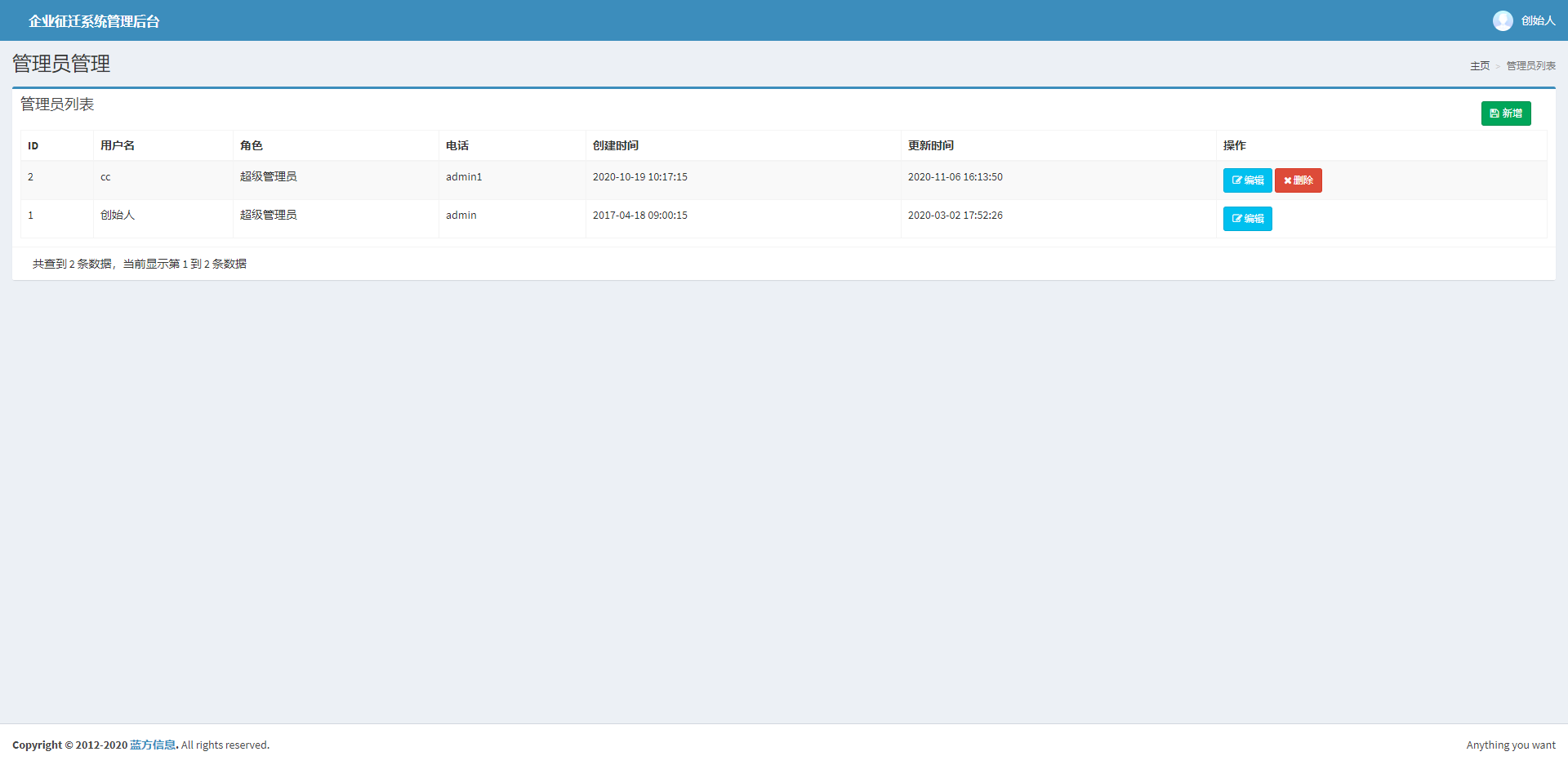Click the 管理员管理 page heading
1568x765 pixels.
point(61,64)
